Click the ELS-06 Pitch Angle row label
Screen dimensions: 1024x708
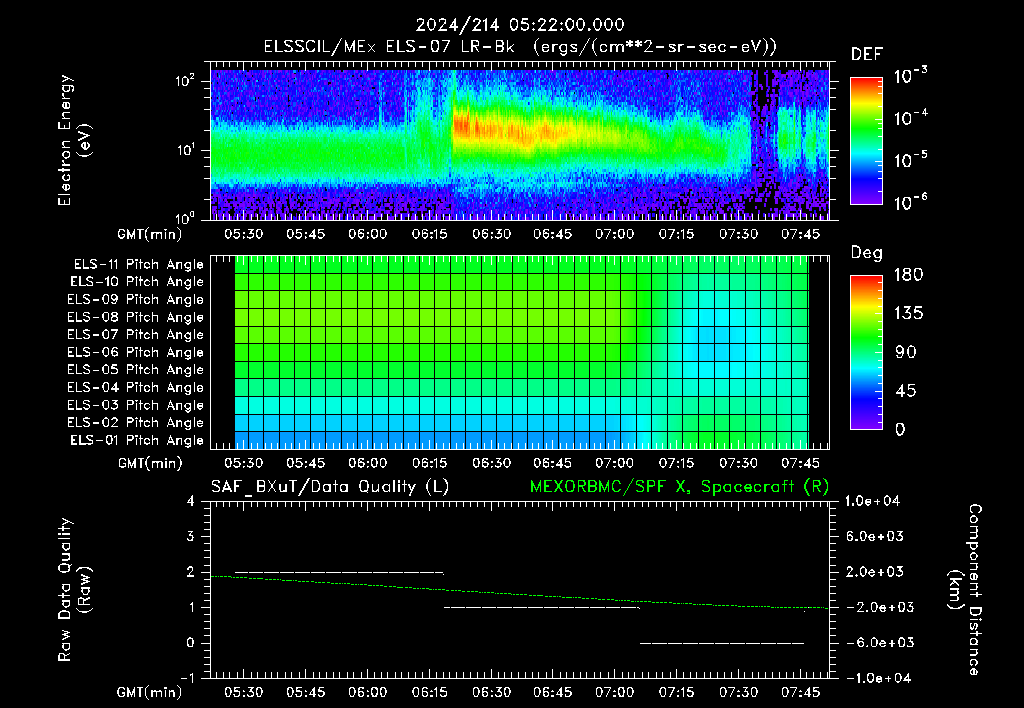pos(135,353)
